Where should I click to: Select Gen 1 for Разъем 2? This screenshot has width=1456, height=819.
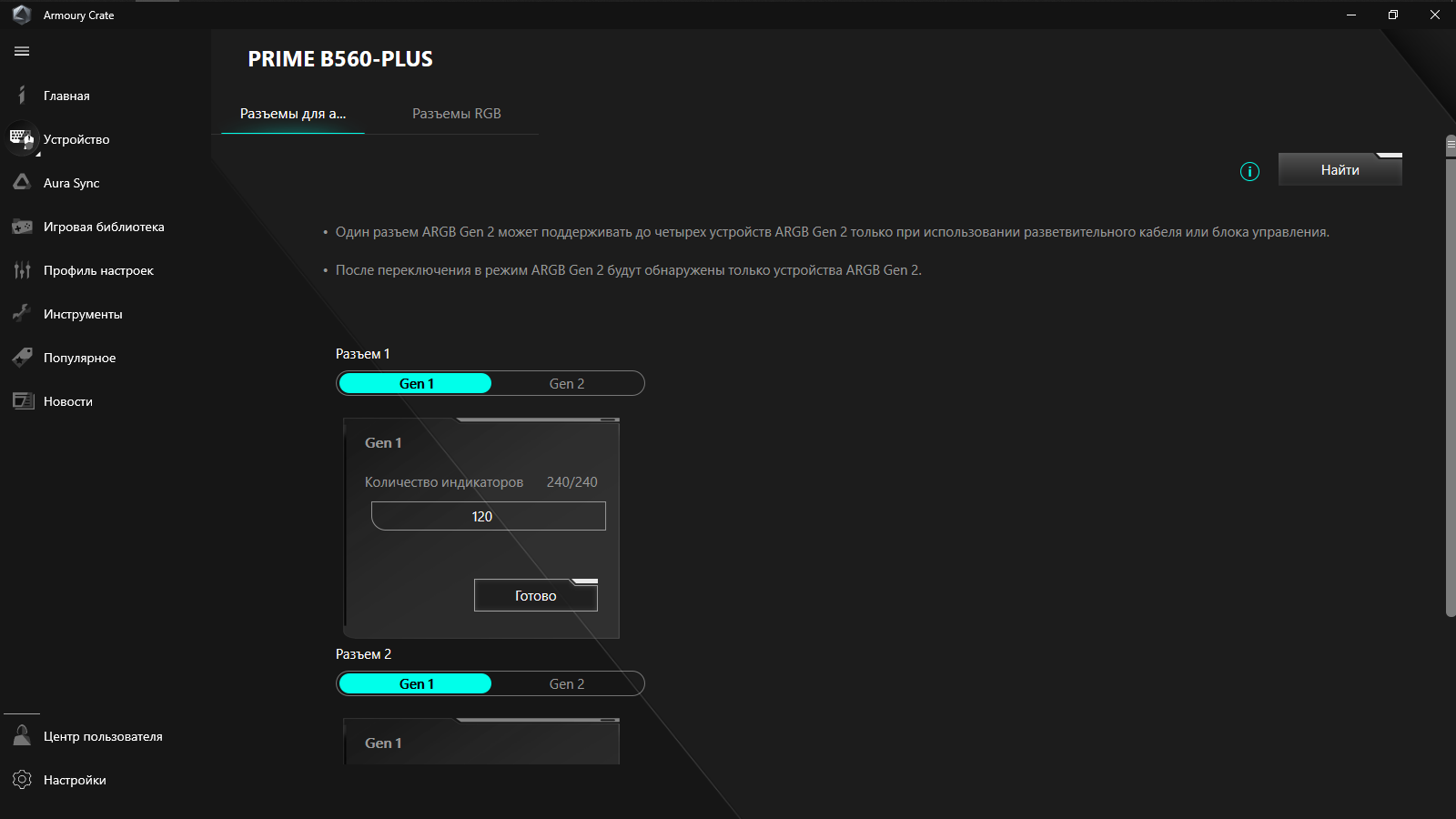[x=416, y=683]
